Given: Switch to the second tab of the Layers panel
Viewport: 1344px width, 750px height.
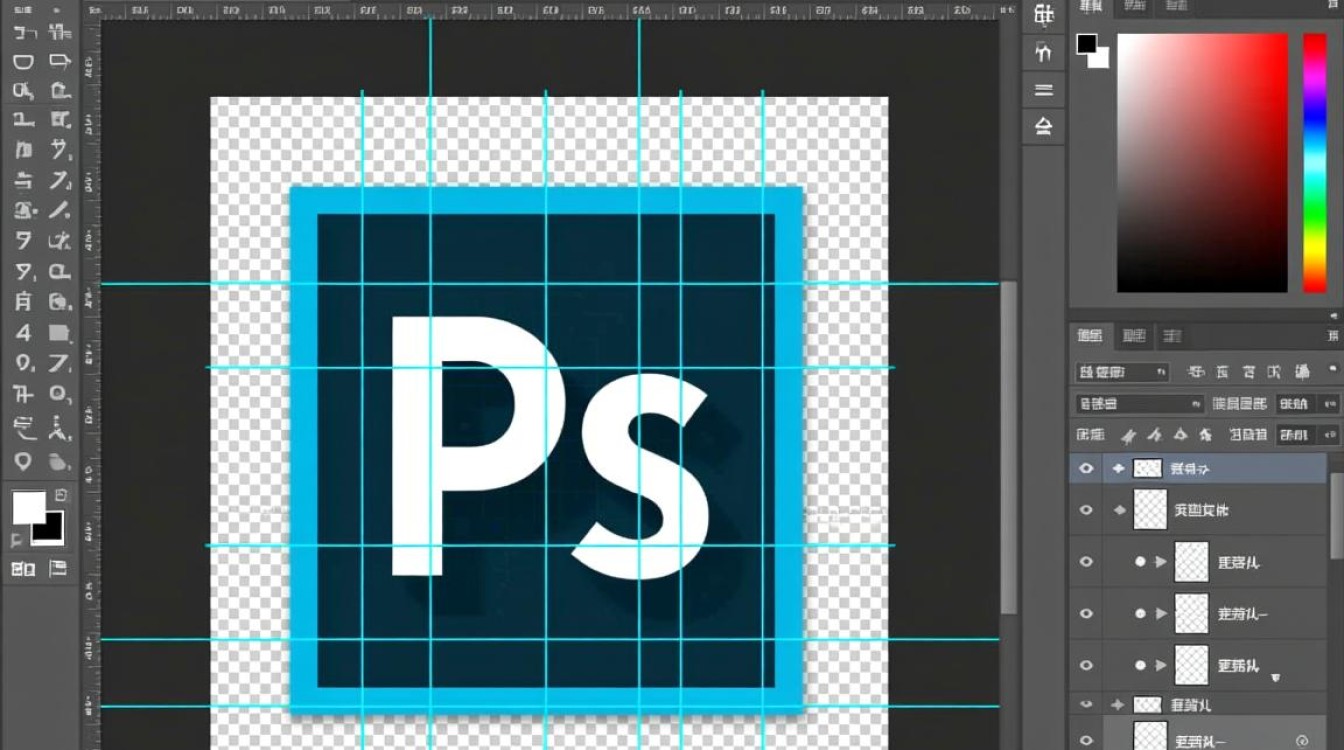Looking at the screenshot, I should pyautogui.click(x=1134, y=336).
